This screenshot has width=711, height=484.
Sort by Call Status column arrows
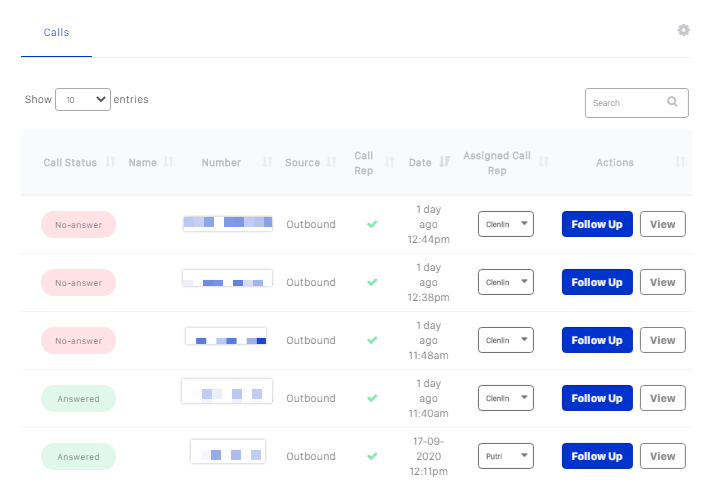[x=111, y=162]
